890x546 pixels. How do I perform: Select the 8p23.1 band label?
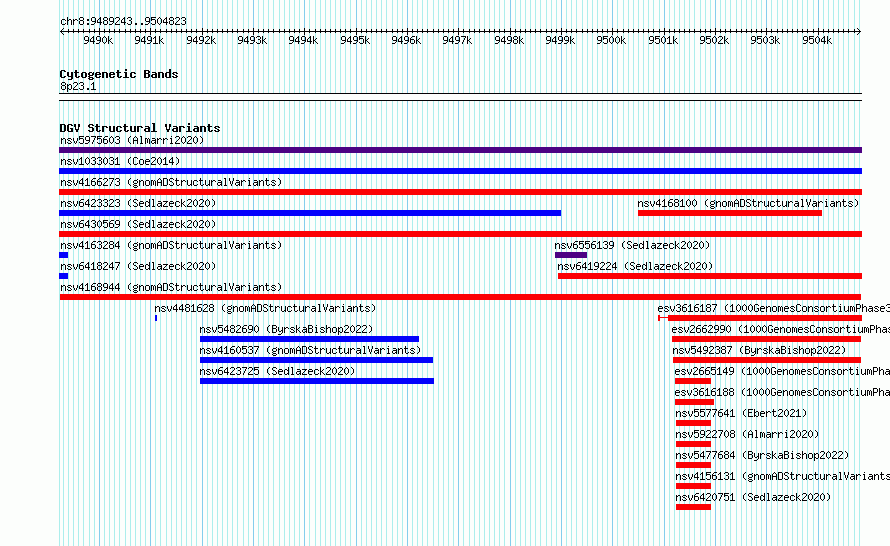pyautogui.click(x=78, y=86)
